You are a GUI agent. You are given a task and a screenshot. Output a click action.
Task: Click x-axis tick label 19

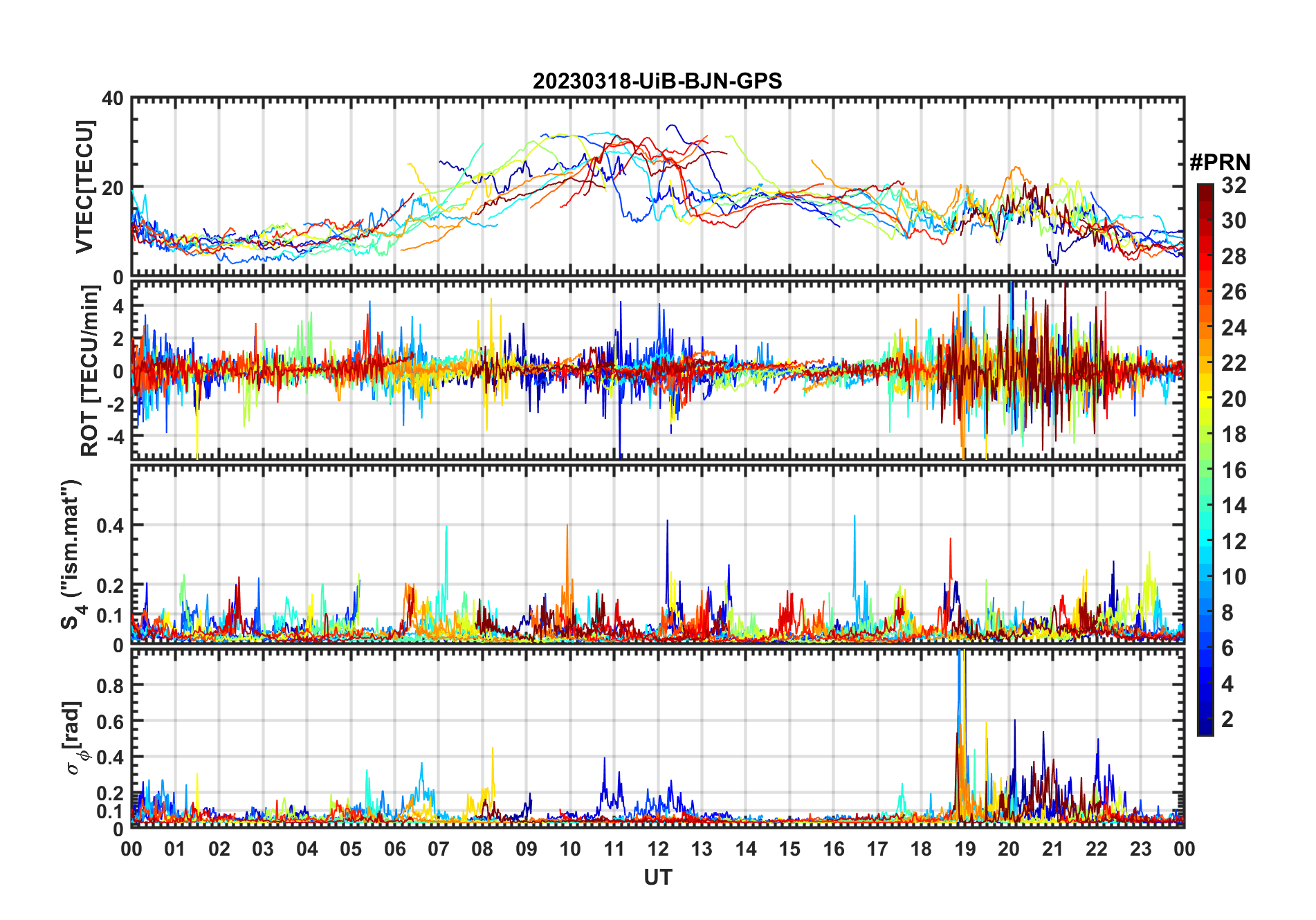(965, 849)
